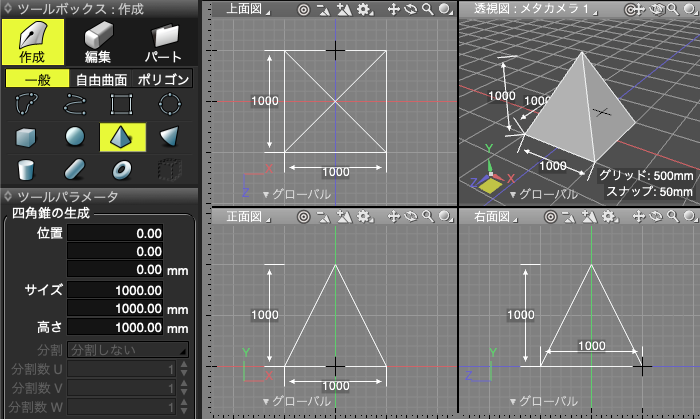
Task: Expand グローバル coordinate menu in 正面図 viewport
Action: coord(296,401)
